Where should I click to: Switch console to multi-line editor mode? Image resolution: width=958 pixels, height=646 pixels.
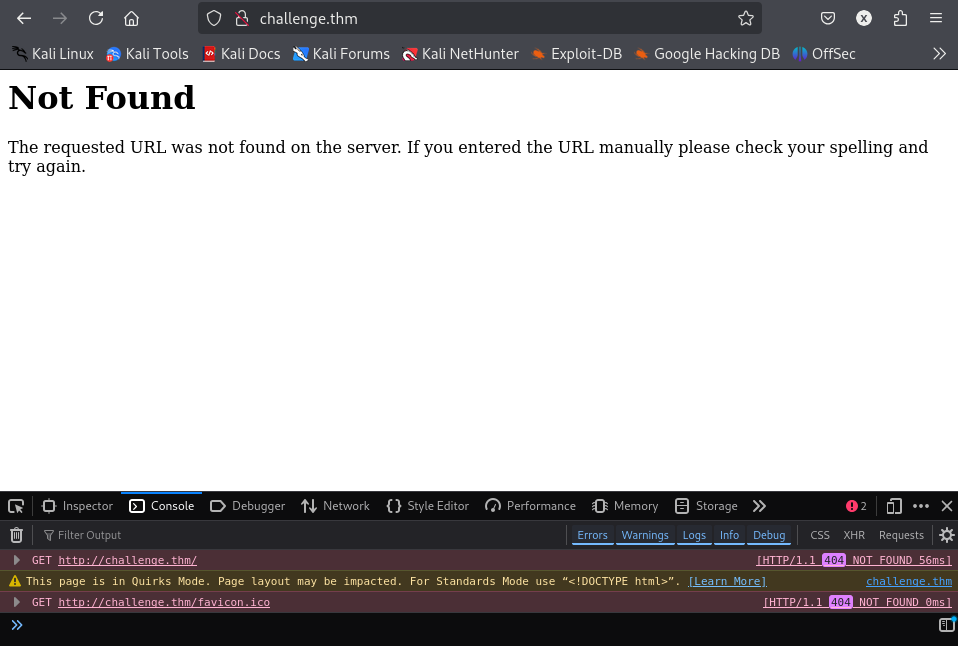[x=946, y=625]
